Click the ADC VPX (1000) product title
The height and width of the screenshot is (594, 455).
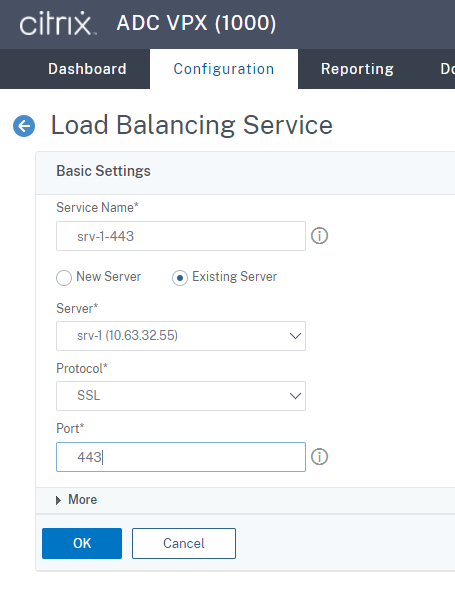[196, 23]
